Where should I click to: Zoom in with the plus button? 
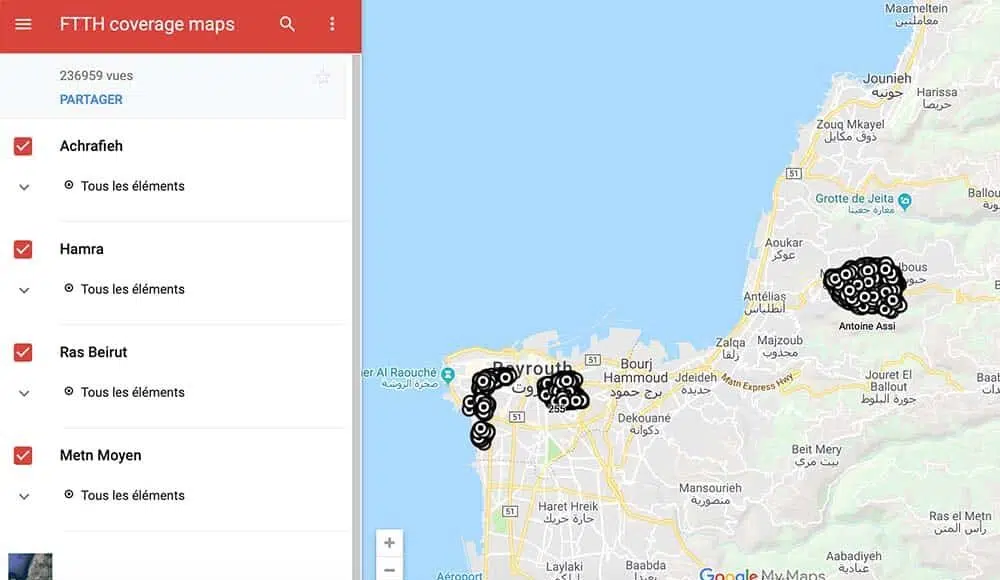click(389, 543)
